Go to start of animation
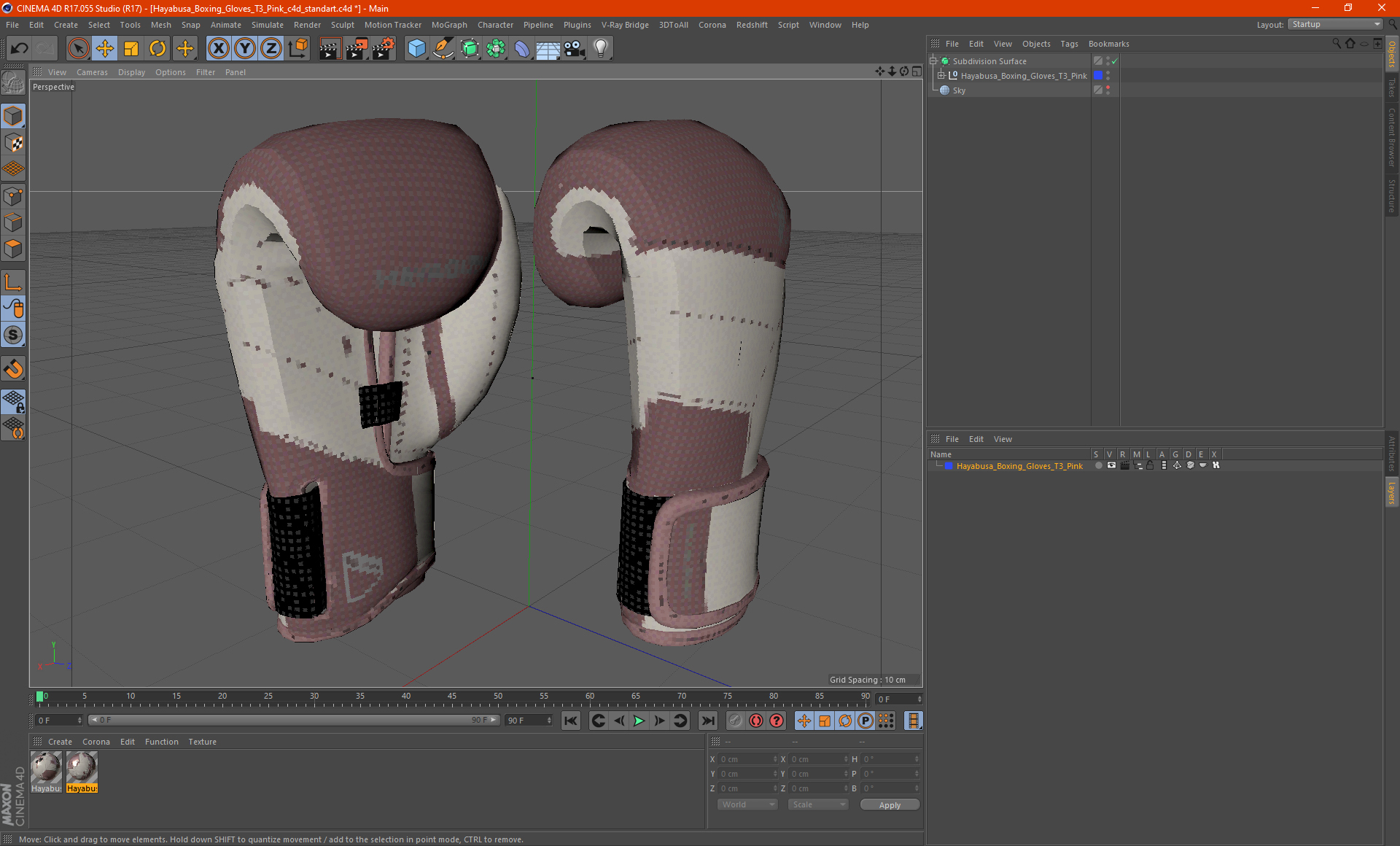Image resolution: width=1400 pixels, height=846 pixels. [x=571, y=721]
